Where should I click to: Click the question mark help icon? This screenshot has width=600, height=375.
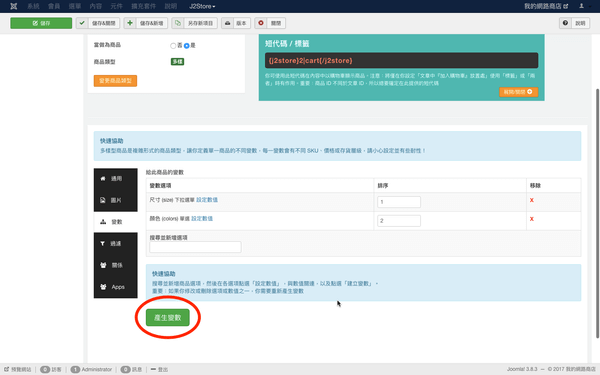tap(565, 23)
